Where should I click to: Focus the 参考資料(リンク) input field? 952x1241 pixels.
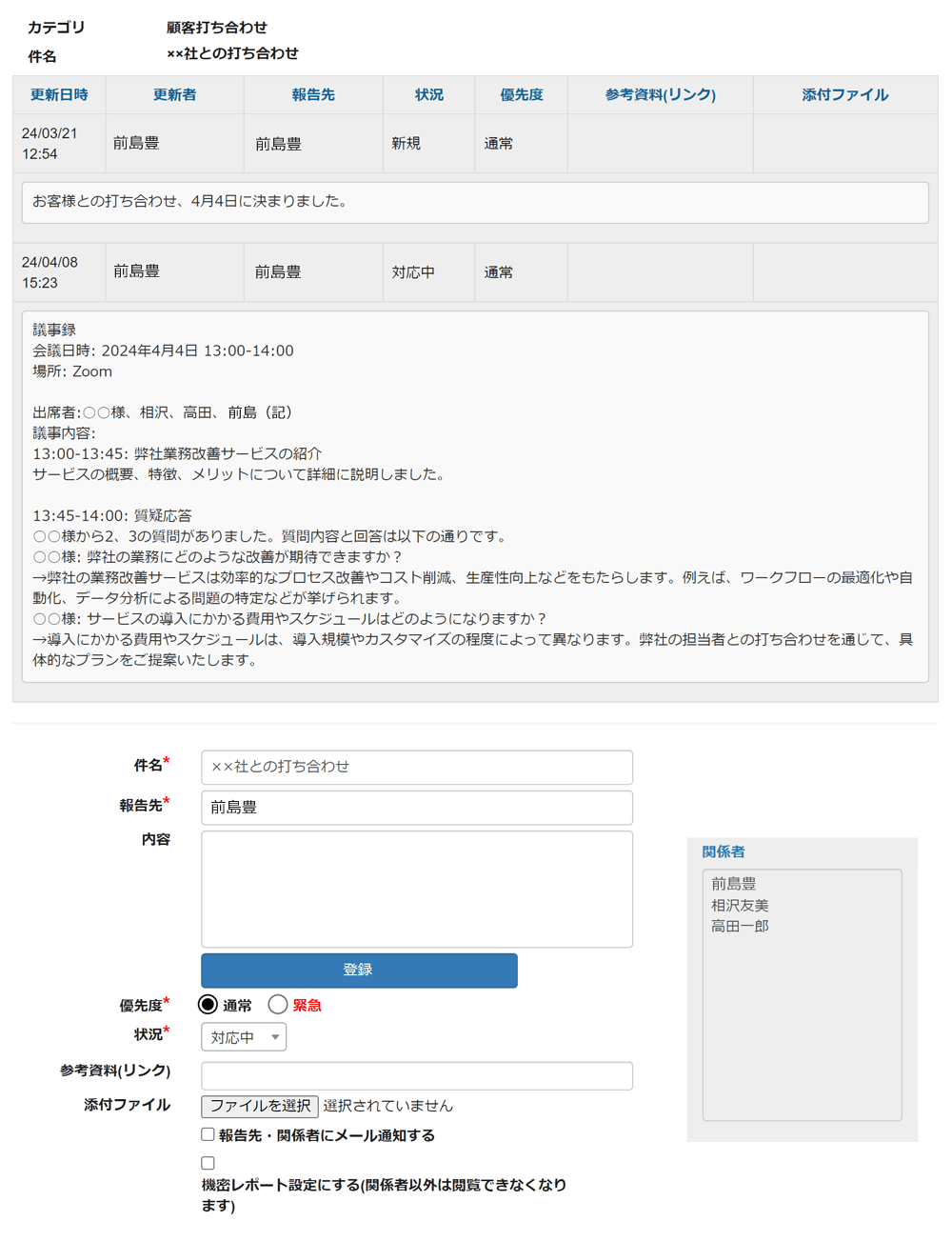tap(417, 1075)
